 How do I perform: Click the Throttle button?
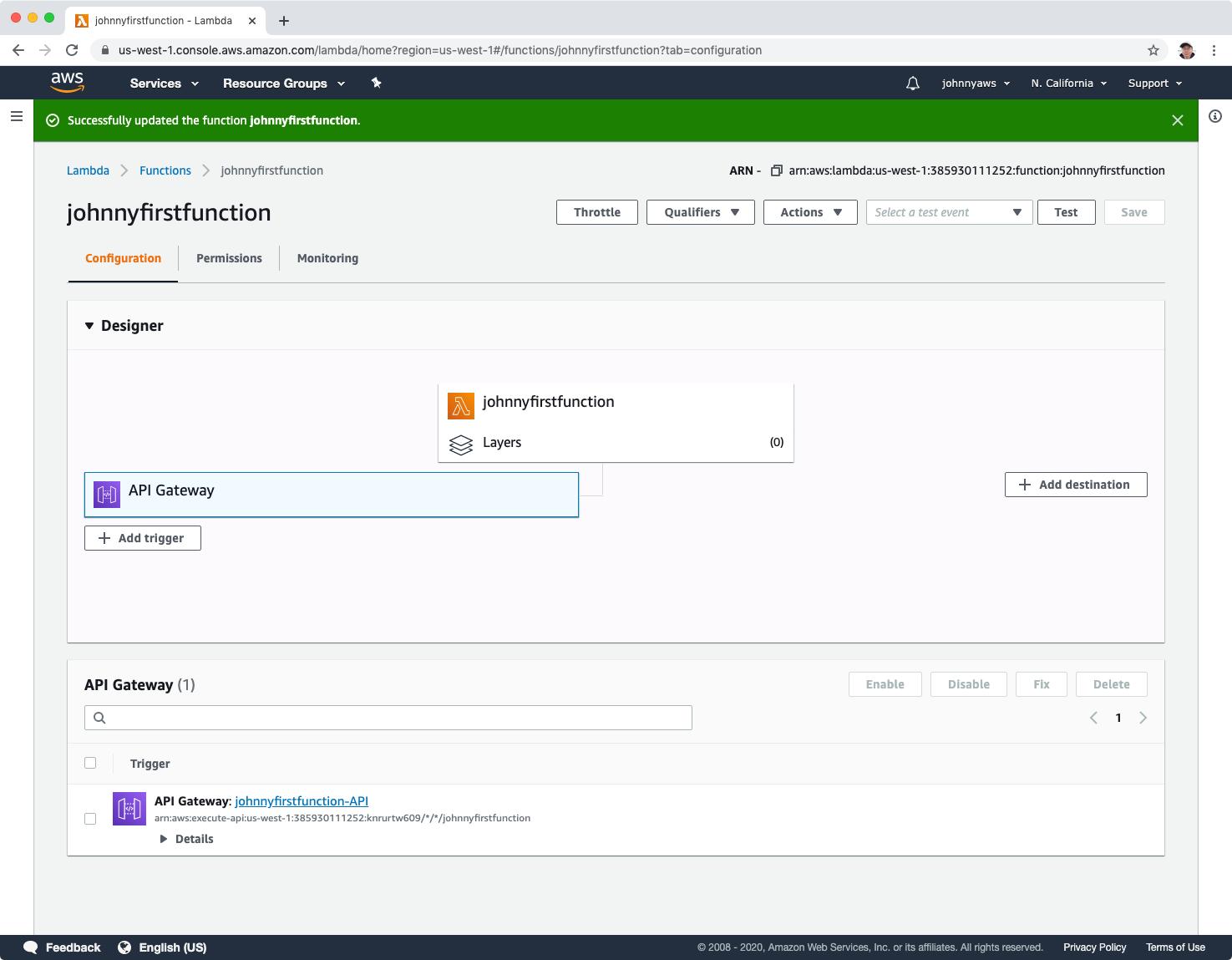coord(597,212)
